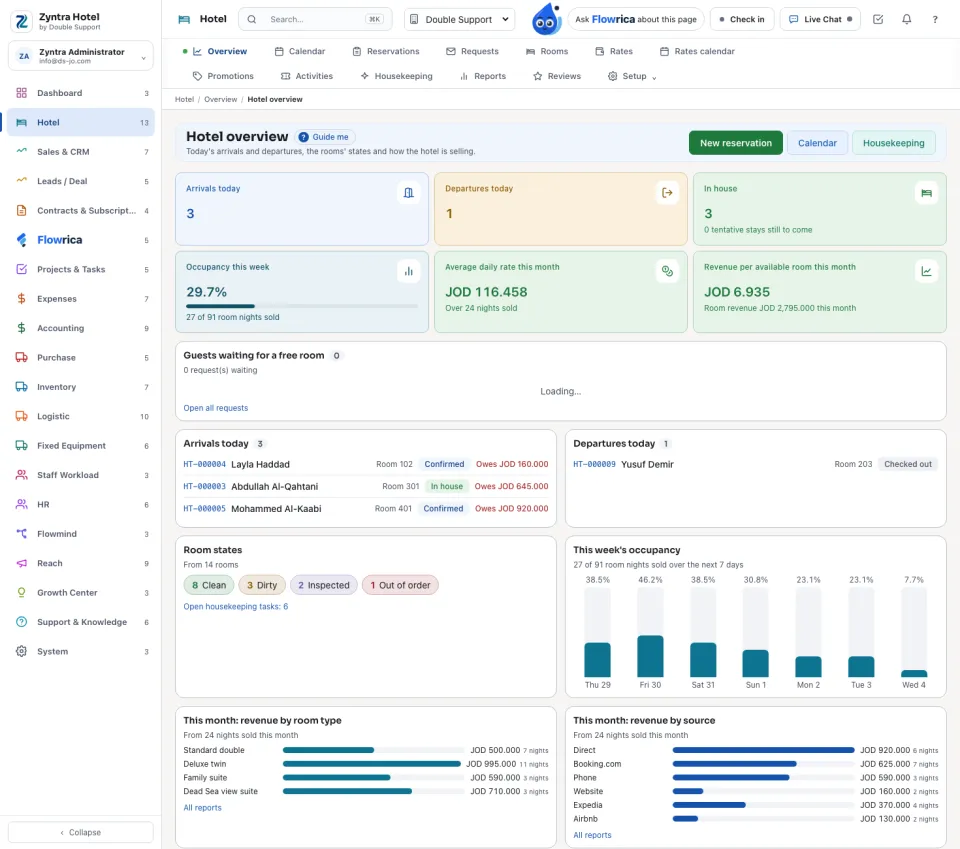Open reservation HT-000004 link

pyautogui.click(x=204, y=464)
